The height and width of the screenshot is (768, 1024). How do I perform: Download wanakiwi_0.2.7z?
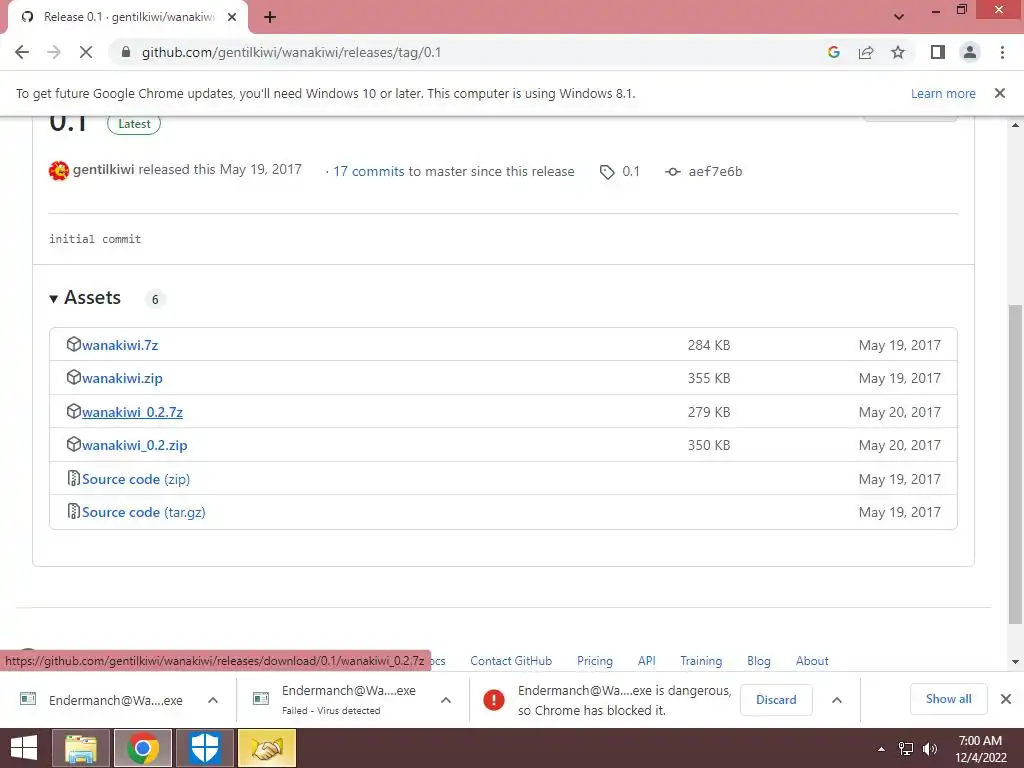click(x=132, y=412)
